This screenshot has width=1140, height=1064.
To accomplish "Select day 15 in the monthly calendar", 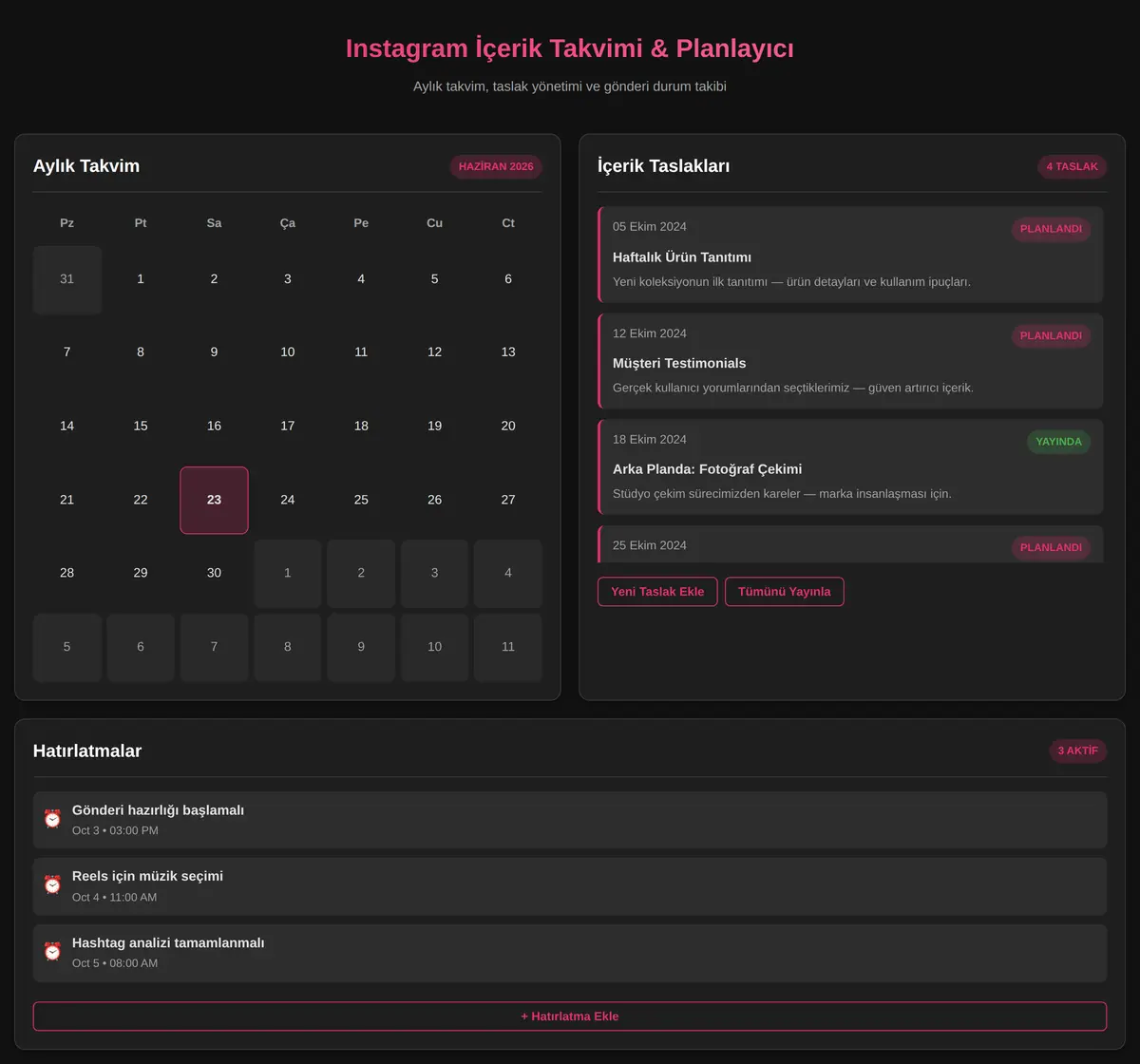I will pos(141,426).
